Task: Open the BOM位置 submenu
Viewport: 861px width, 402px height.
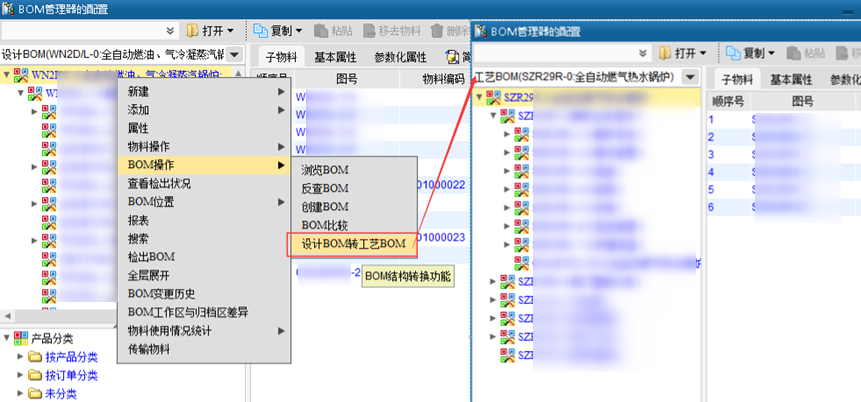Action: pos(204,202)
